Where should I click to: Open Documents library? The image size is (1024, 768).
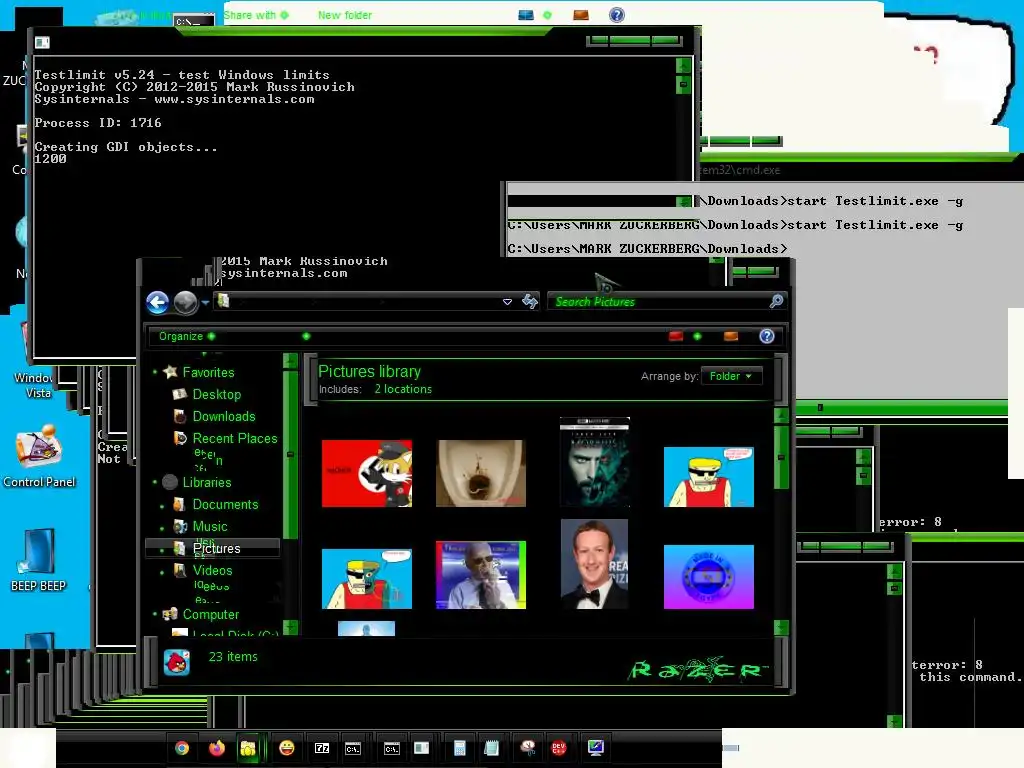pos(225,505)
